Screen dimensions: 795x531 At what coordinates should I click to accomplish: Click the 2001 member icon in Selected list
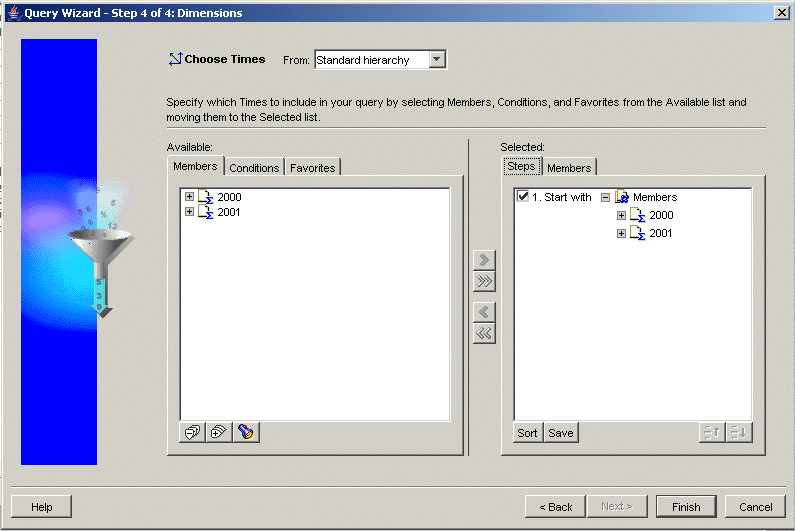click(637, 233)
